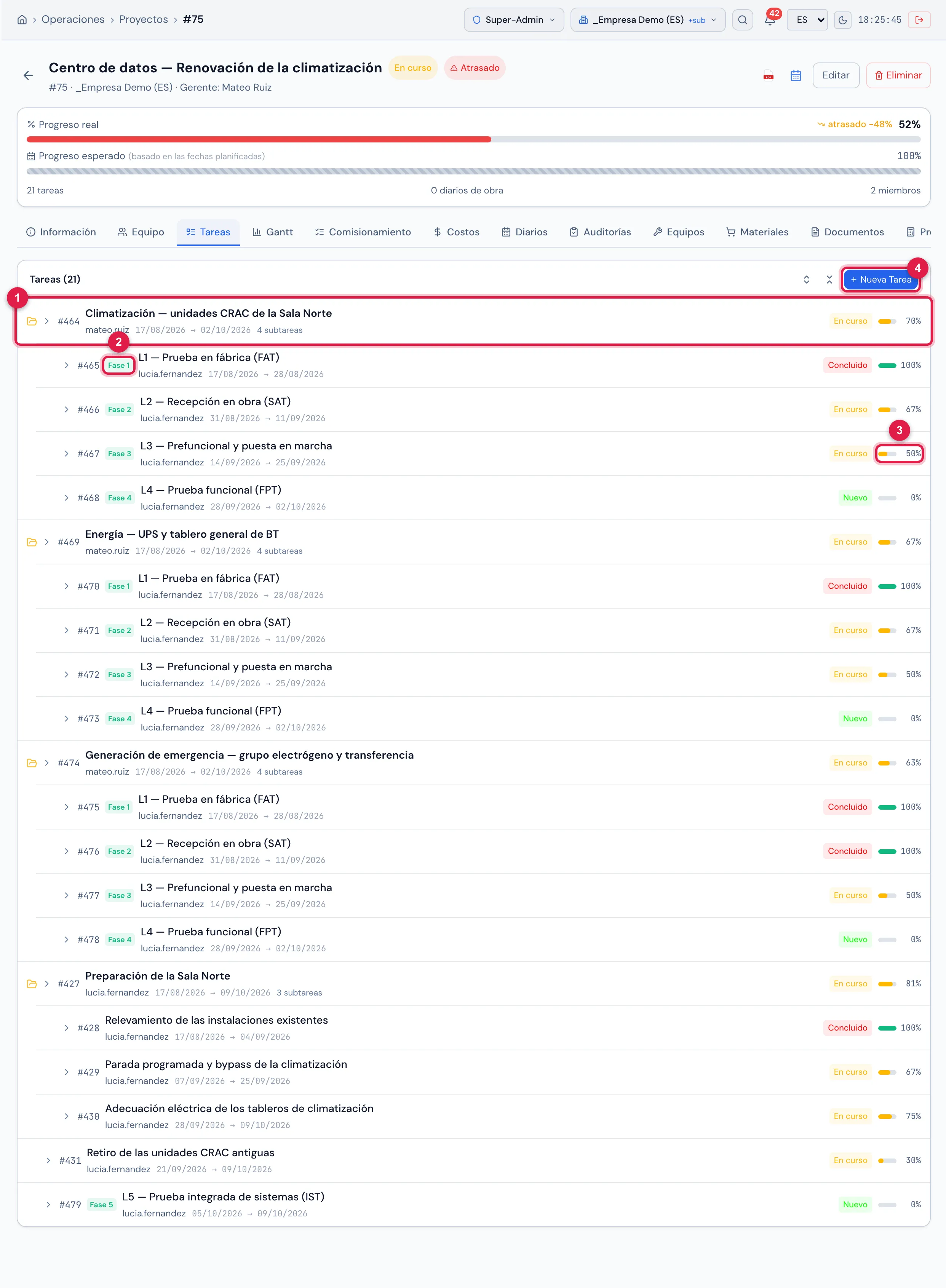This screenshot has width=946, height=1288.
Task: Open Proyectos breadcrumb link
Action: pos(144,19)
